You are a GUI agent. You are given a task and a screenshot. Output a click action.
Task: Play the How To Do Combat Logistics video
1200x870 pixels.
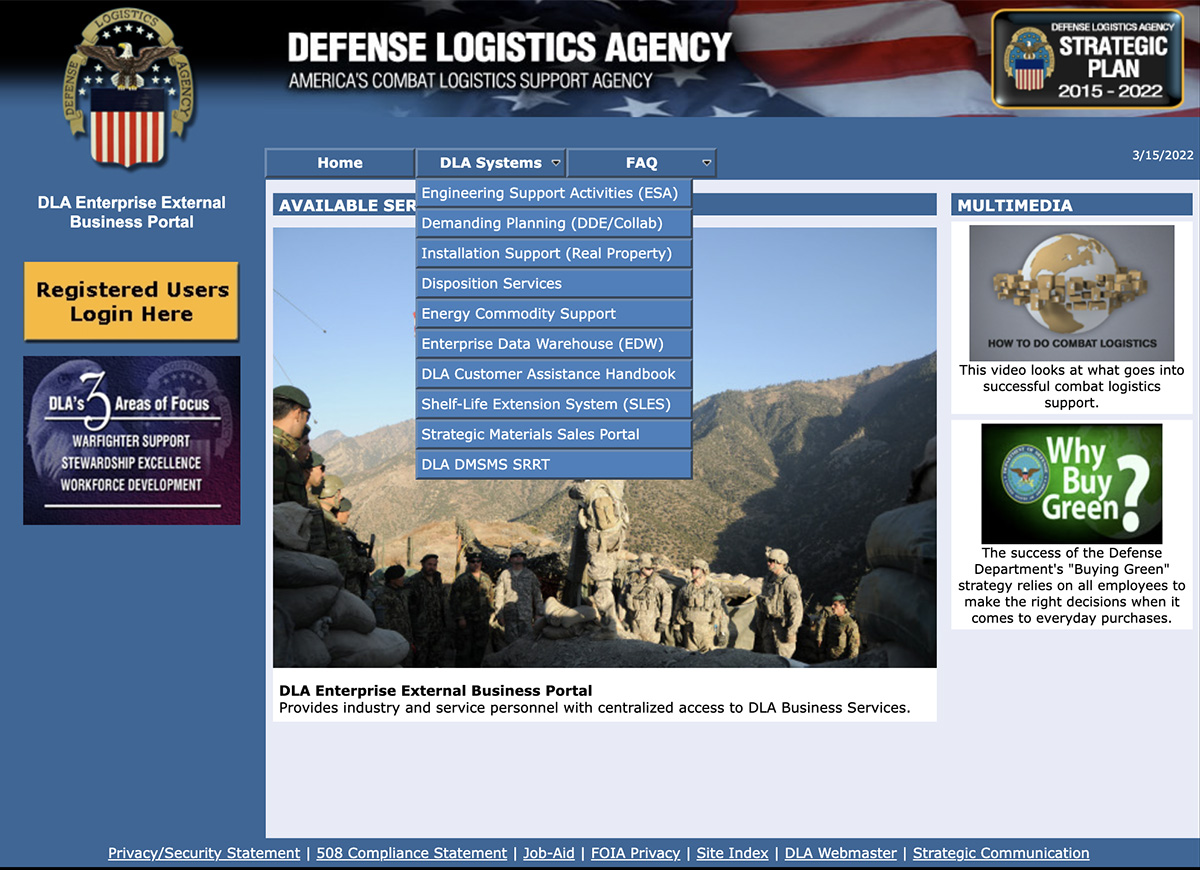1071,292
